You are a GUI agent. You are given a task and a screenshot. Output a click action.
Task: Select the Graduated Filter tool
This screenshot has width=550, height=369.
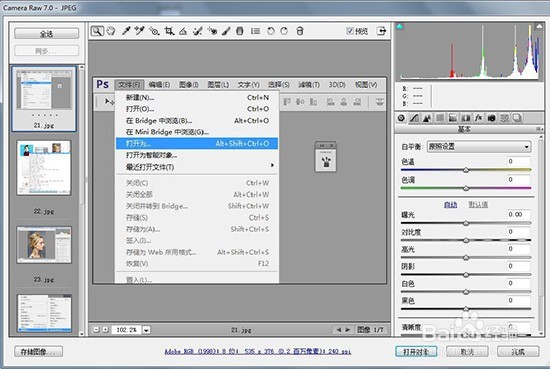(240, 31)
